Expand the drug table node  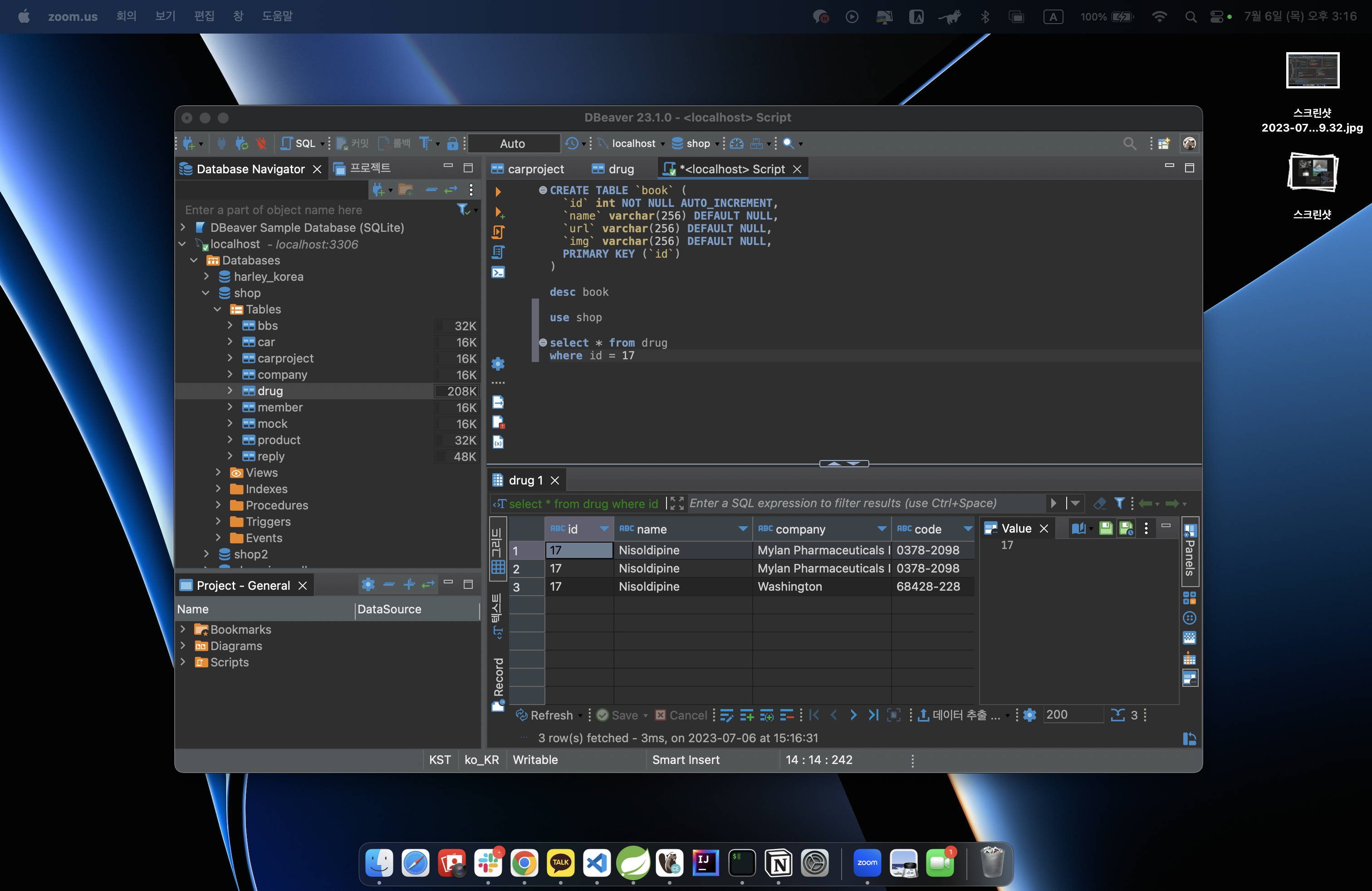point(230,391)
